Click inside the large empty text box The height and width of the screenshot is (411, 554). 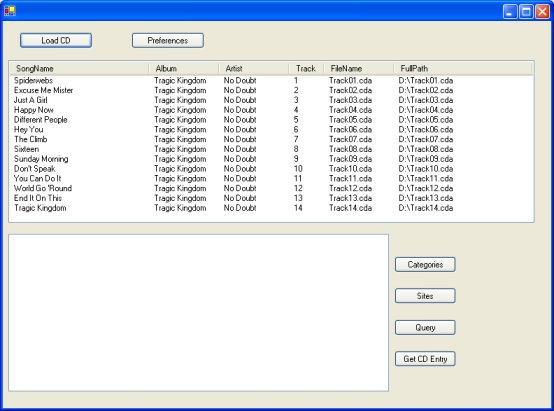[x=199, y=313]
